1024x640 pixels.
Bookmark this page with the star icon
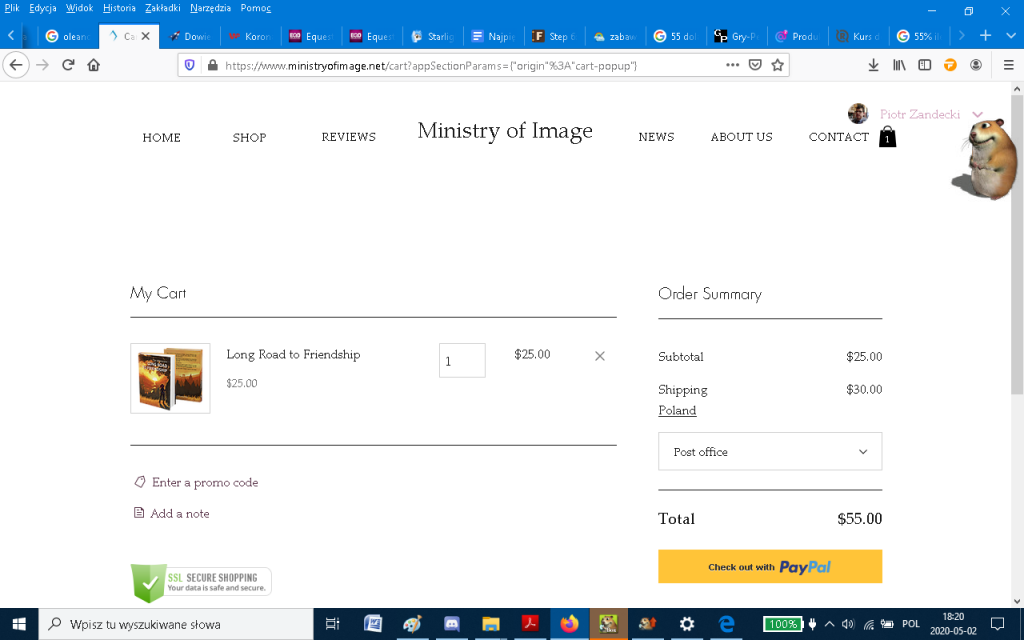(x=778, y=65)
